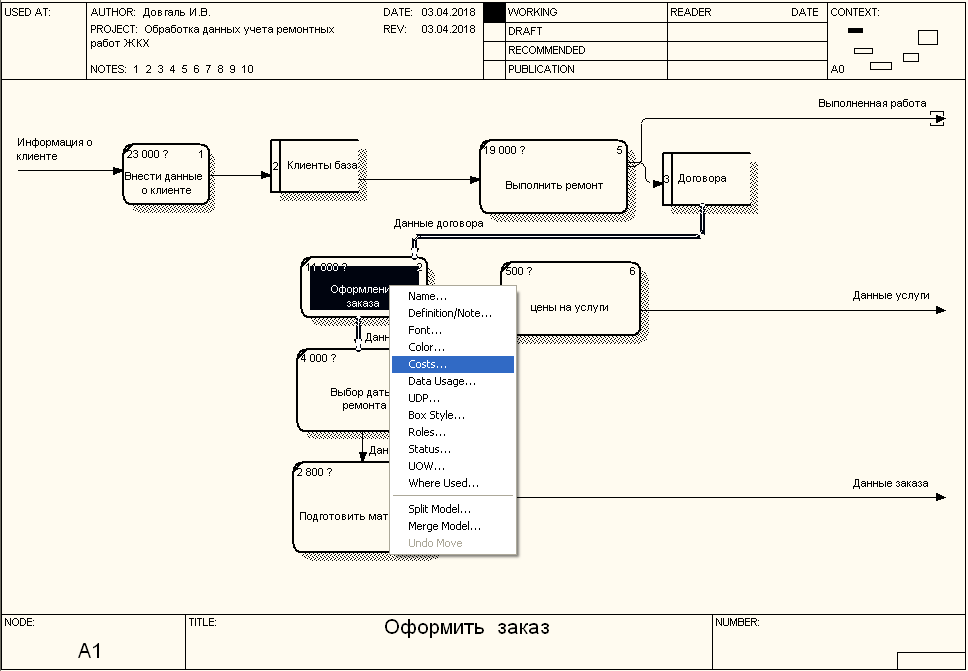Choose Split Model... option

pos(439,510)
